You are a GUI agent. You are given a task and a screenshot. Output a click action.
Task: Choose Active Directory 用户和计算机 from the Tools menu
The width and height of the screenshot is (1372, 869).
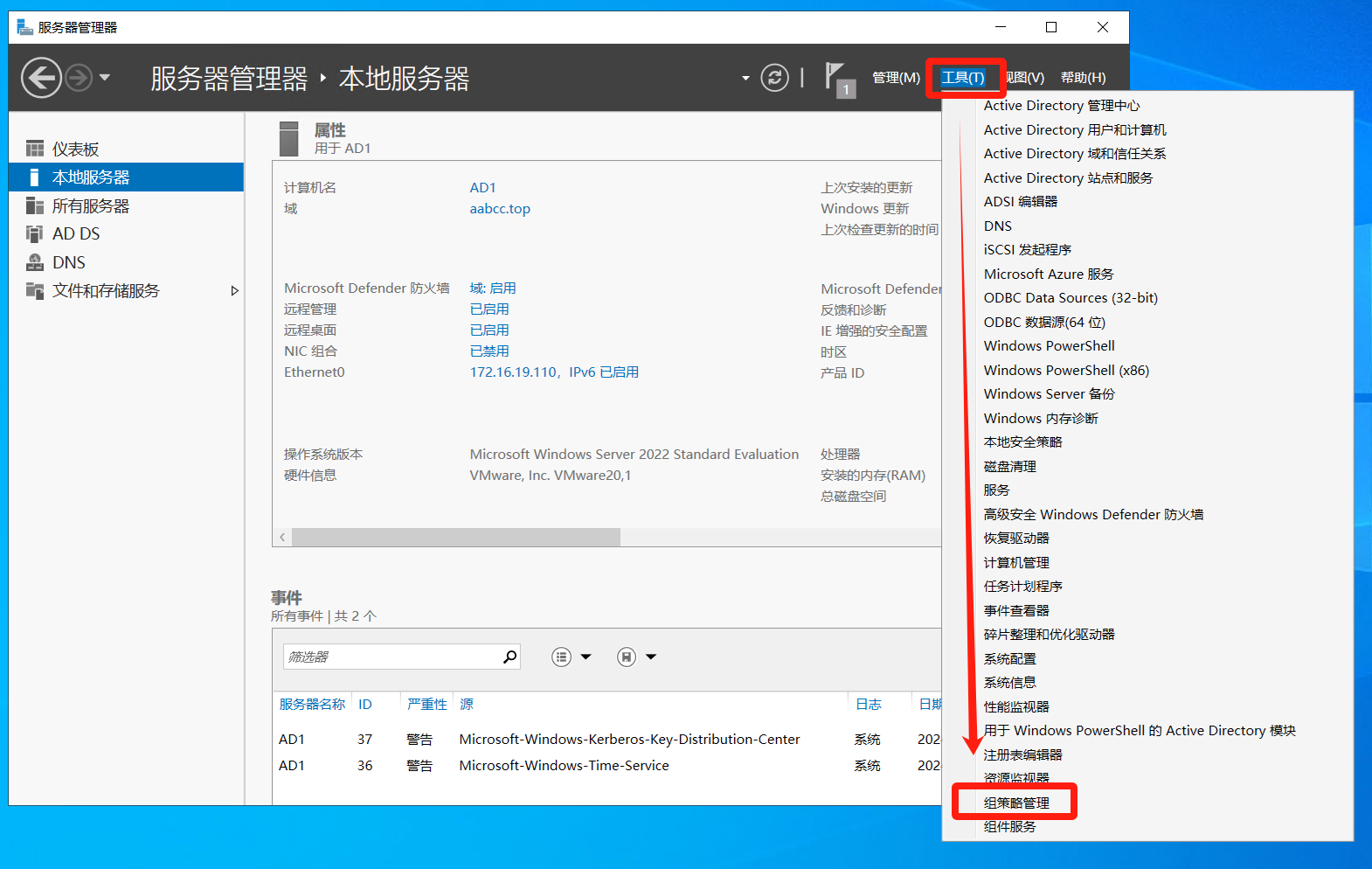[x=1074, y=129]
